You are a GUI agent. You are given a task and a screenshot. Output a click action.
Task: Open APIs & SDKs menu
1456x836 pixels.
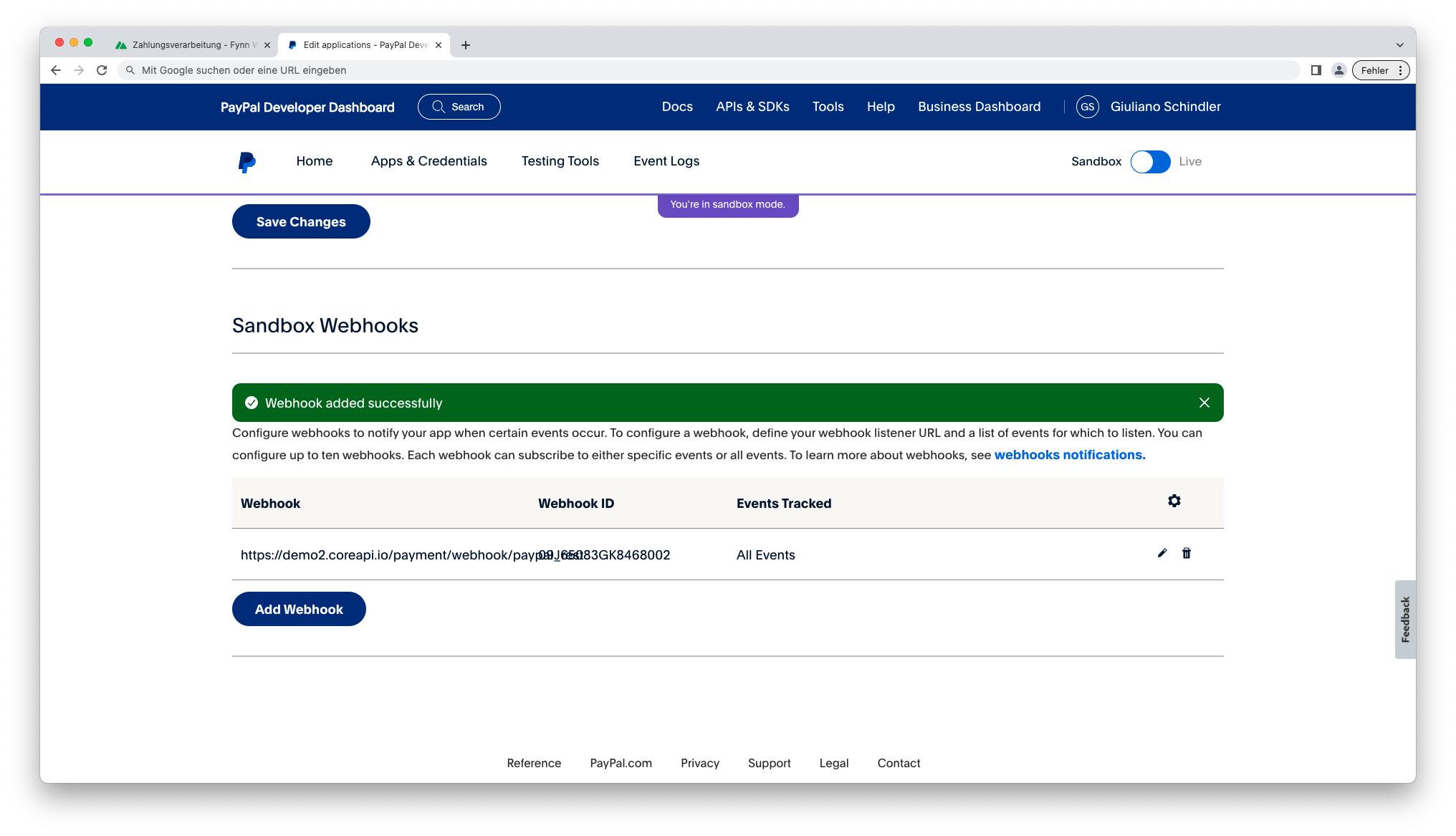click(752, 107)
